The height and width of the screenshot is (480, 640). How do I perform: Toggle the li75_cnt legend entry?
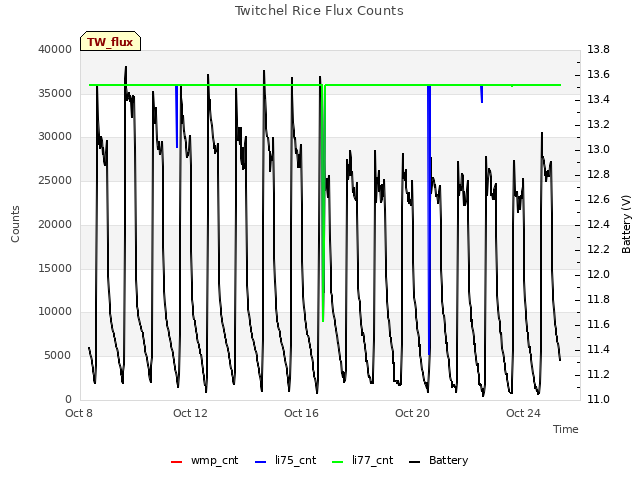[x=285, y=460]
